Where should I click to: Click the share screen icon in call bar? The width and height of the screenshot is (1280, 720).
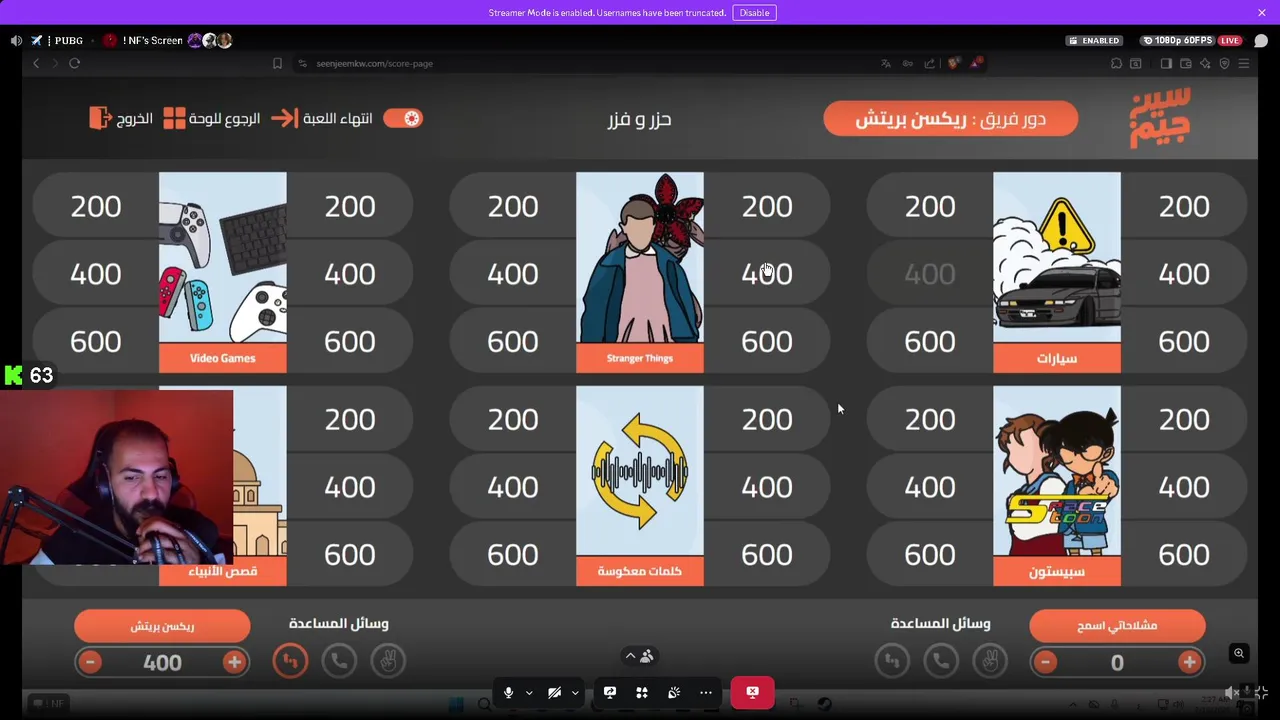coord(609,692)
